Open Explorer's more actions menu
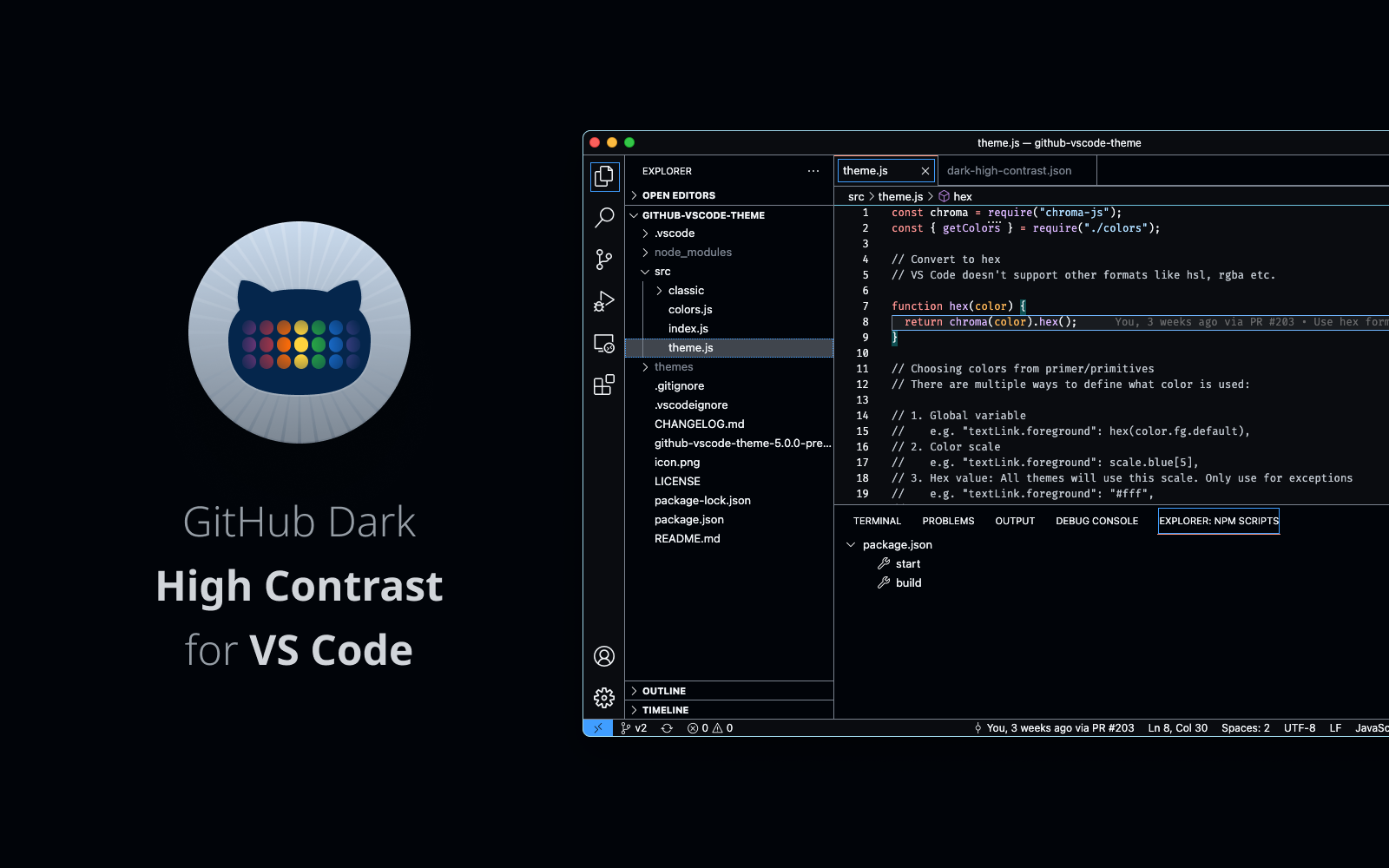The image size is (1389, 868). (x=813, y=171)
